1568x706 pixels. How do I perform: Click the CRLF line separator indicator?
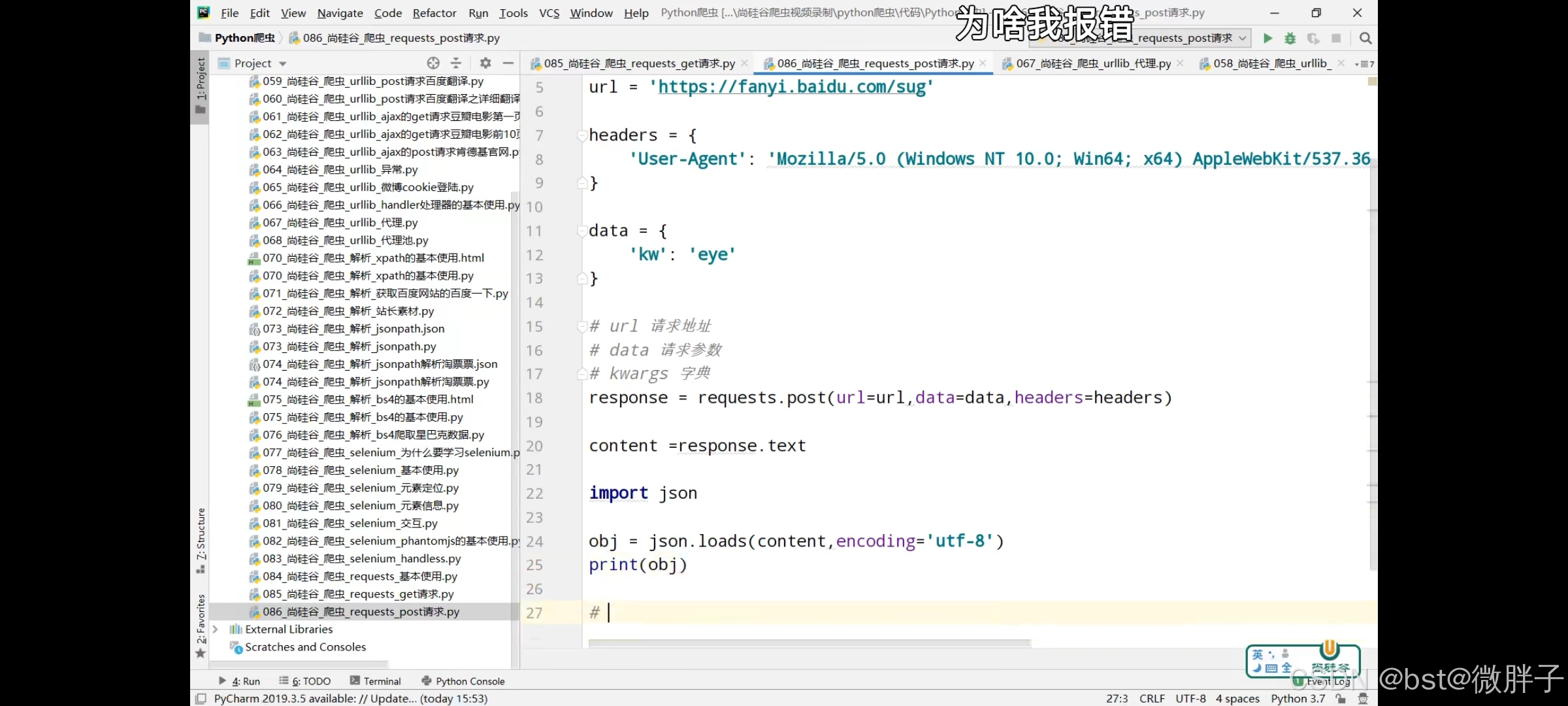point(1152,699)
